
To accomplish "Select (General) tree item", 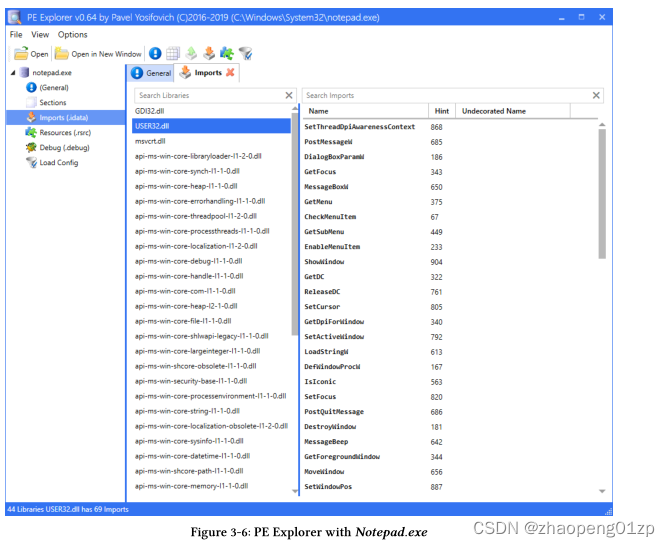I will (x=54, y=88).
